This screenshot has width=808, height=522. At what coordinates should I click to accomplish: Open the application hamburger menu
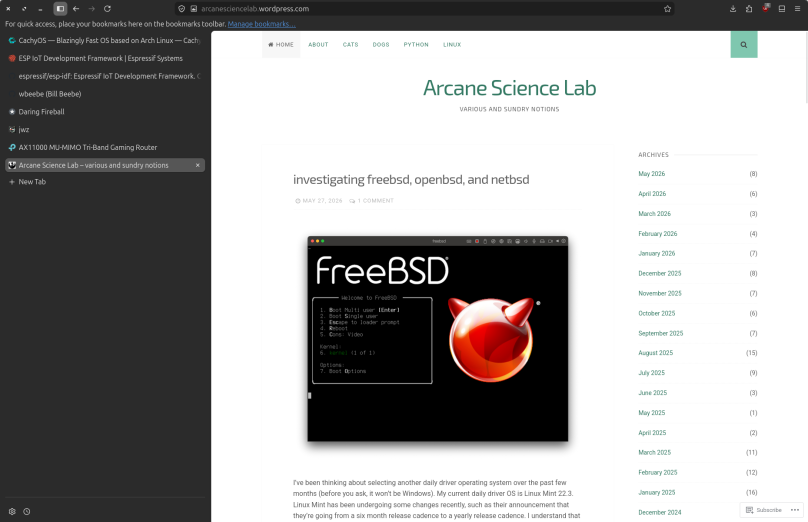[797, 9]
